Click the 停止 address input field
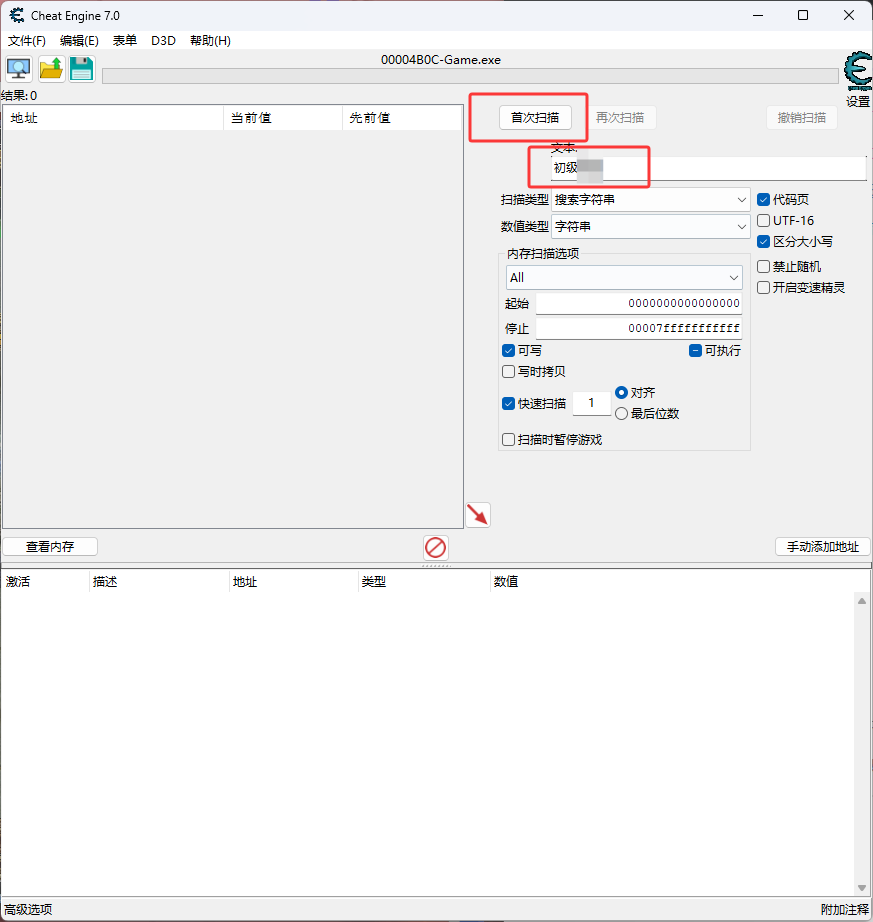 point(638,328)
